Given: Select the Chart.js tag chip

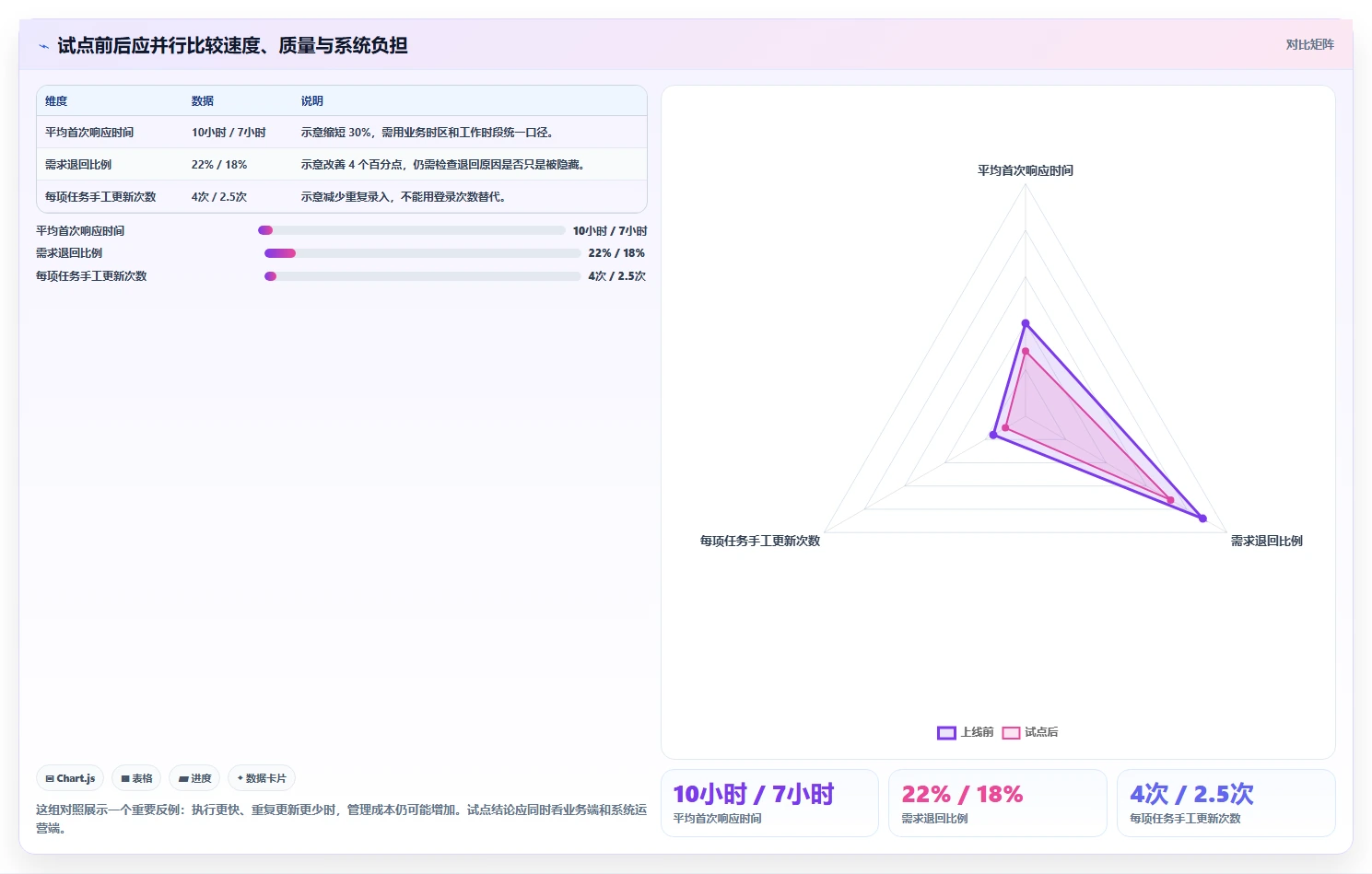Looking at the screenshot, I should pos(70,778).
